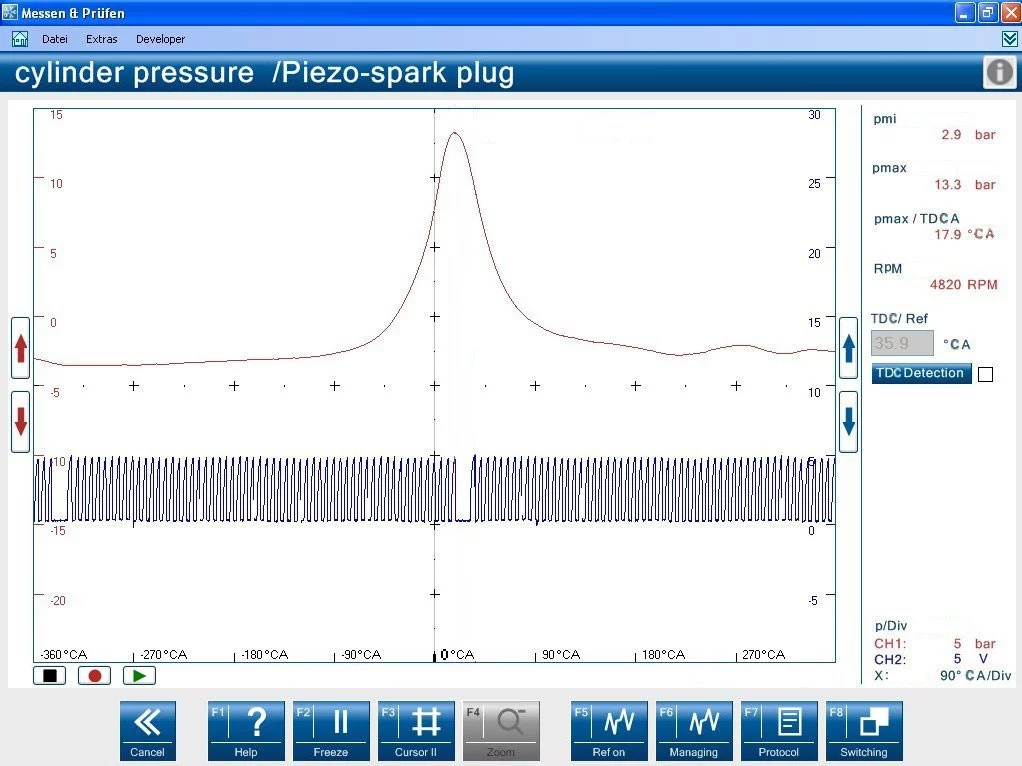This screenshot has height=766, width=1022.
Task: Open the F6 Managing function
Action: coord(693,731)
